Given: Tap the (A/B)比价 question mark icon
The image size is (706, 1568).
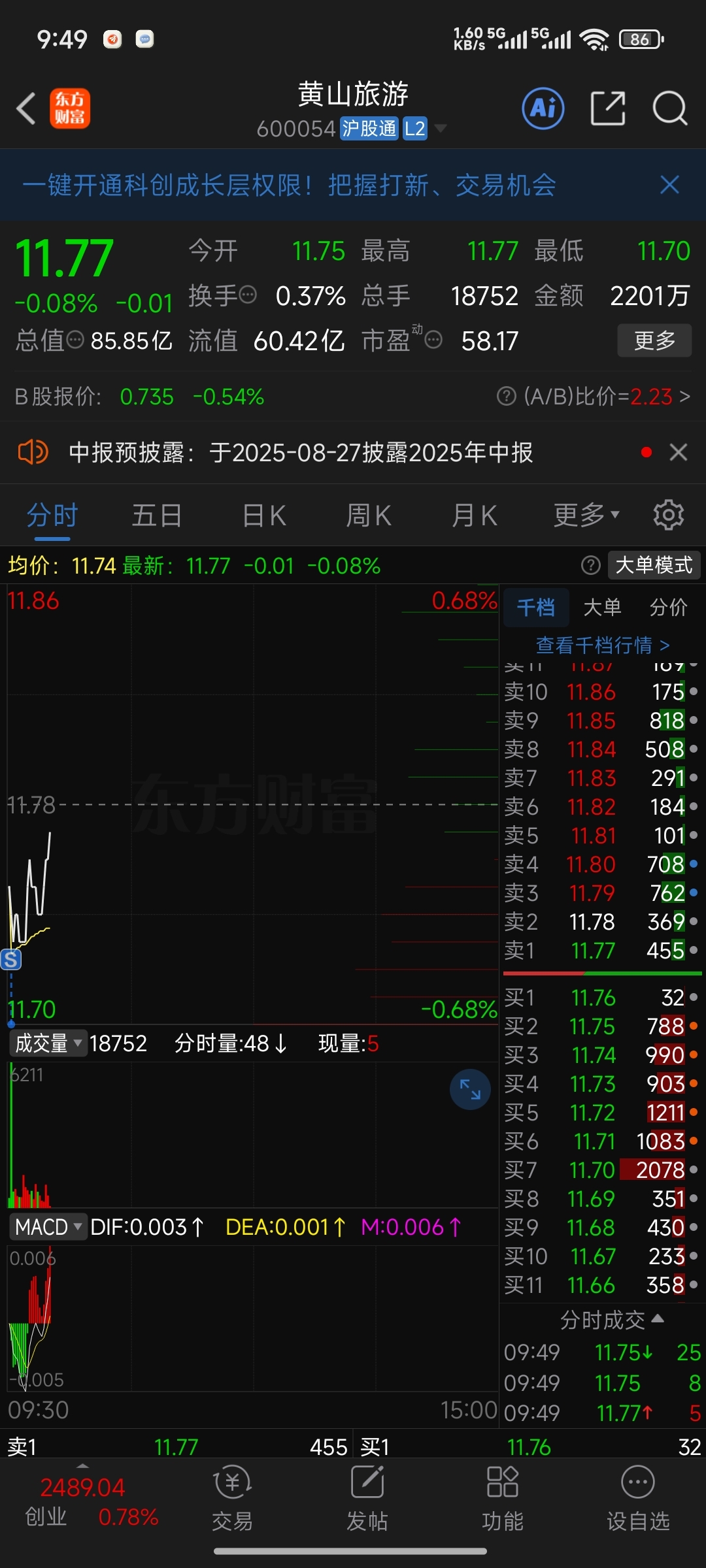Looking at the screenshot, I should click(x=507, y=396).
